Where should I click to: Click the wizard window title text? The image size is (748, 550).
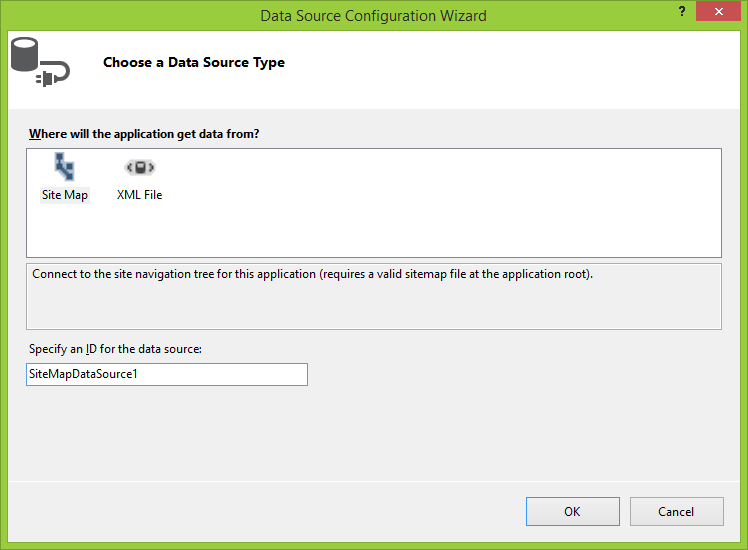coord(373,16)
